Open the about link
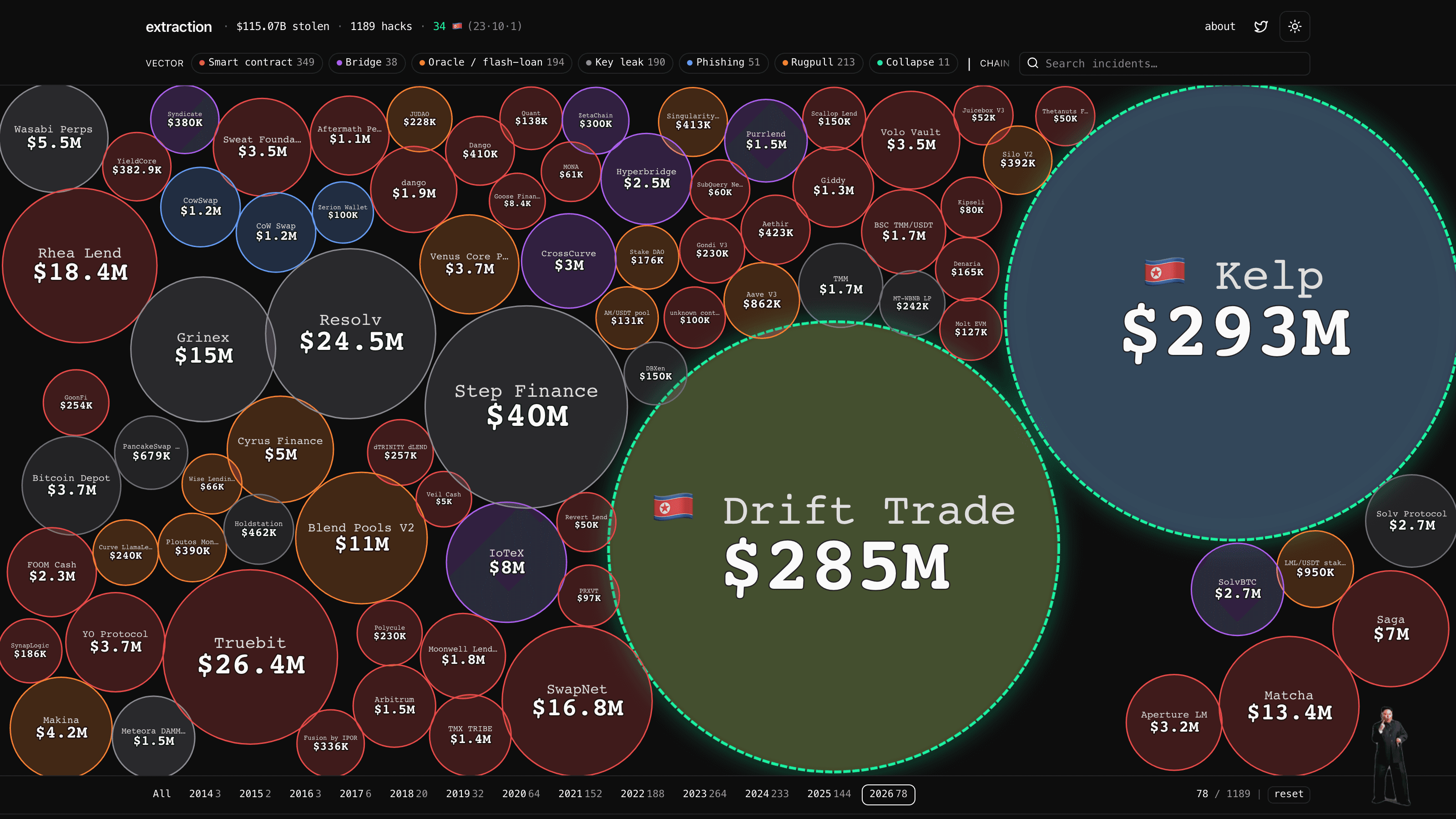The height and width of the screenshot is (819, 1456). click(1220, 26)
